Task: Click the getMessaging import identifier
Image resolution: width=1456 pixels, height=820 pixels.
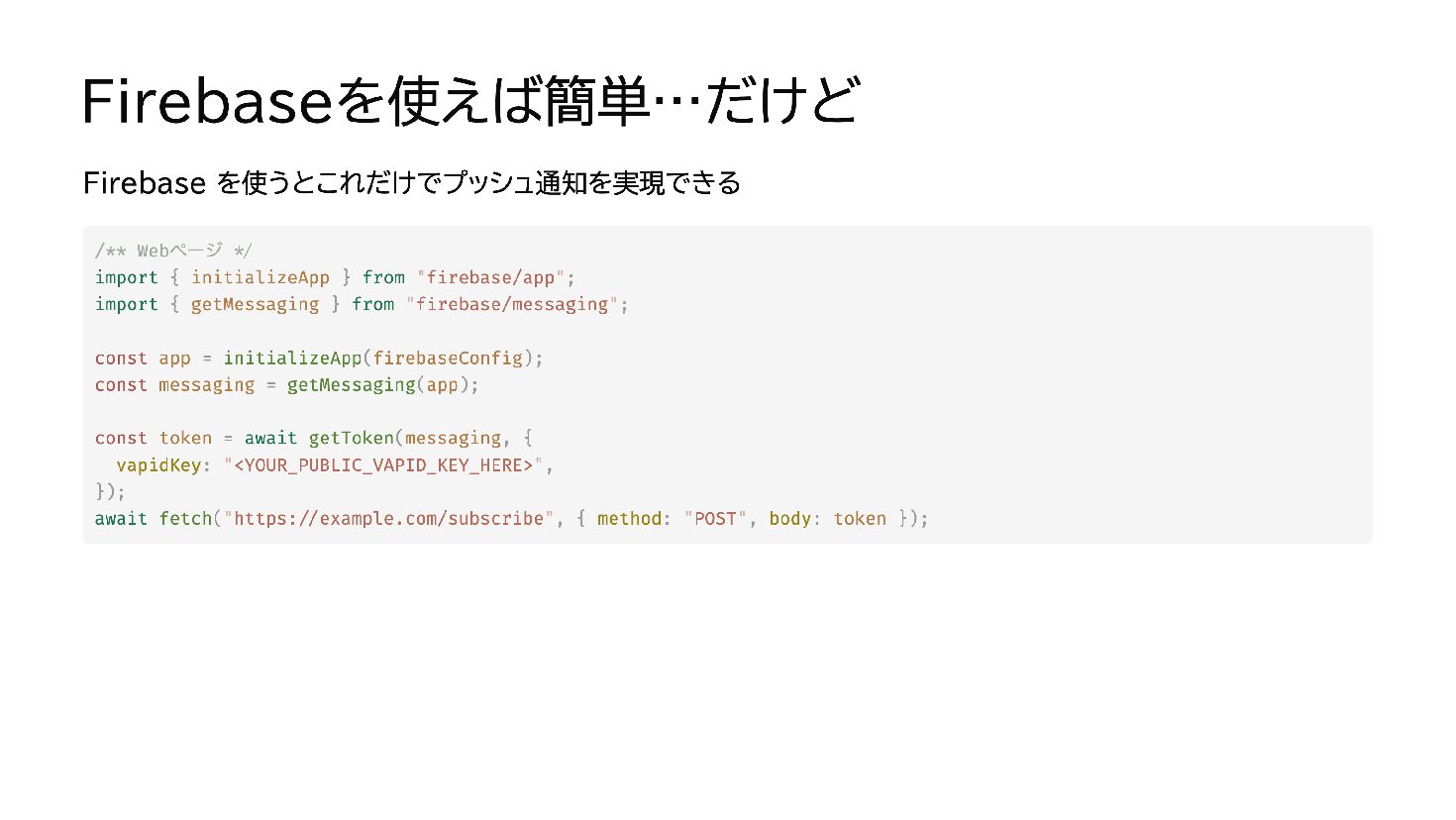Action: coord(256,304)
